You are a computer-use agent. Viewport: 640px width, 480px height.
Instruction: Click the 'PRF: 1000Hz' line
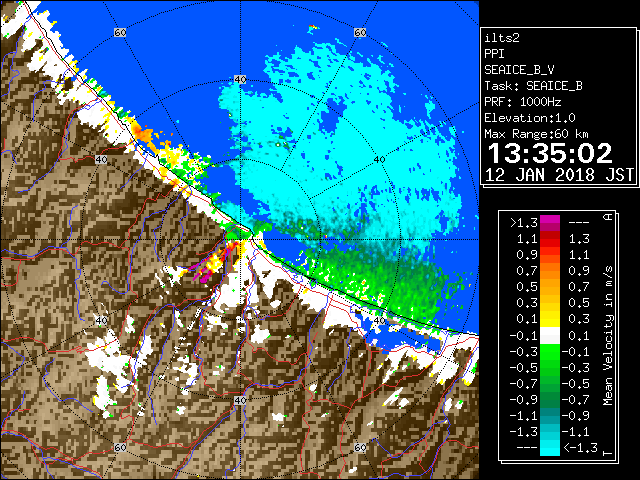coord(523,102)
